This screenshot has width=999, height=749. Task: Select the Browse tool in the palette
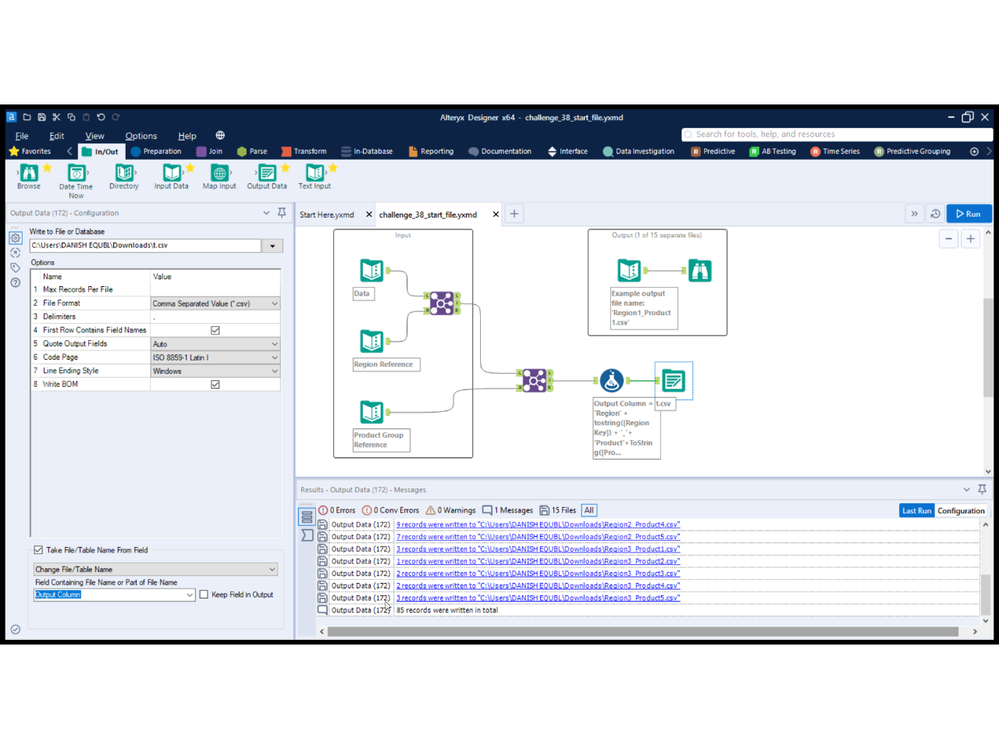[x=29, y=176]
